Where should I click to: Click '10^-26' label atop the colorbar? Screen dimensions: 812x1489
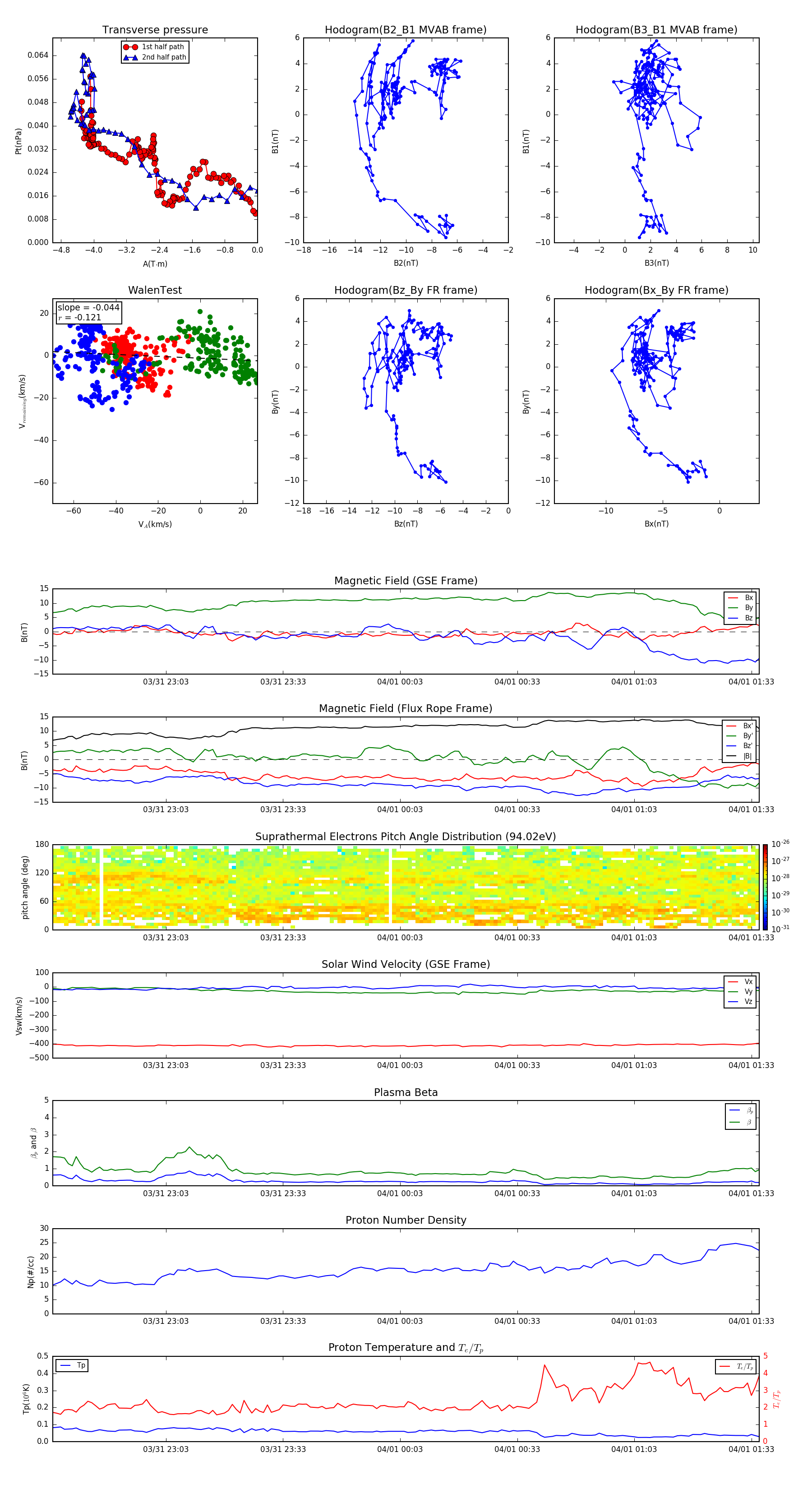point(780,844)
